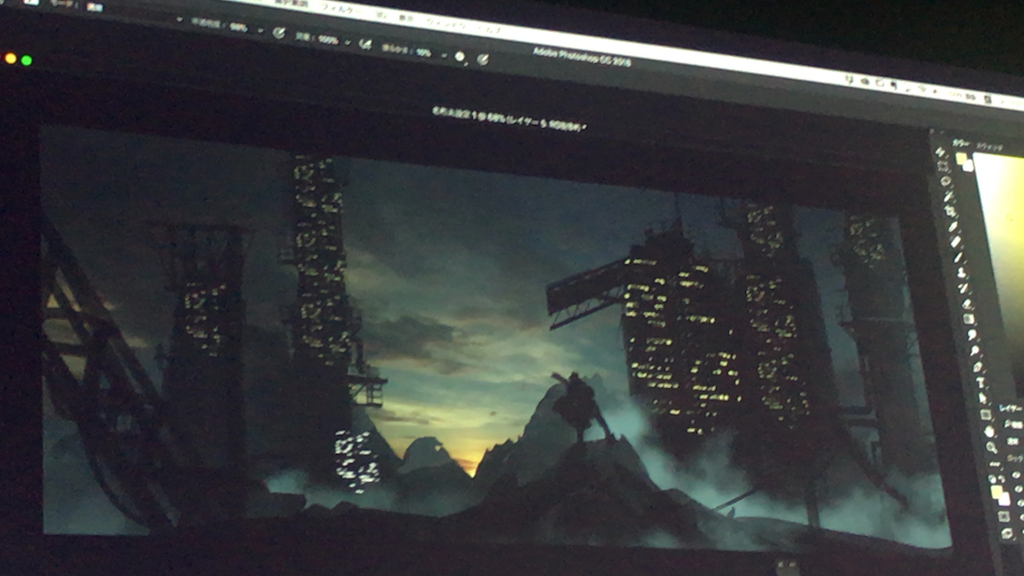Select the Brush tool
Image resolution: width=1024 pixels, height=576 pixels.
click(x=959, y=257)
